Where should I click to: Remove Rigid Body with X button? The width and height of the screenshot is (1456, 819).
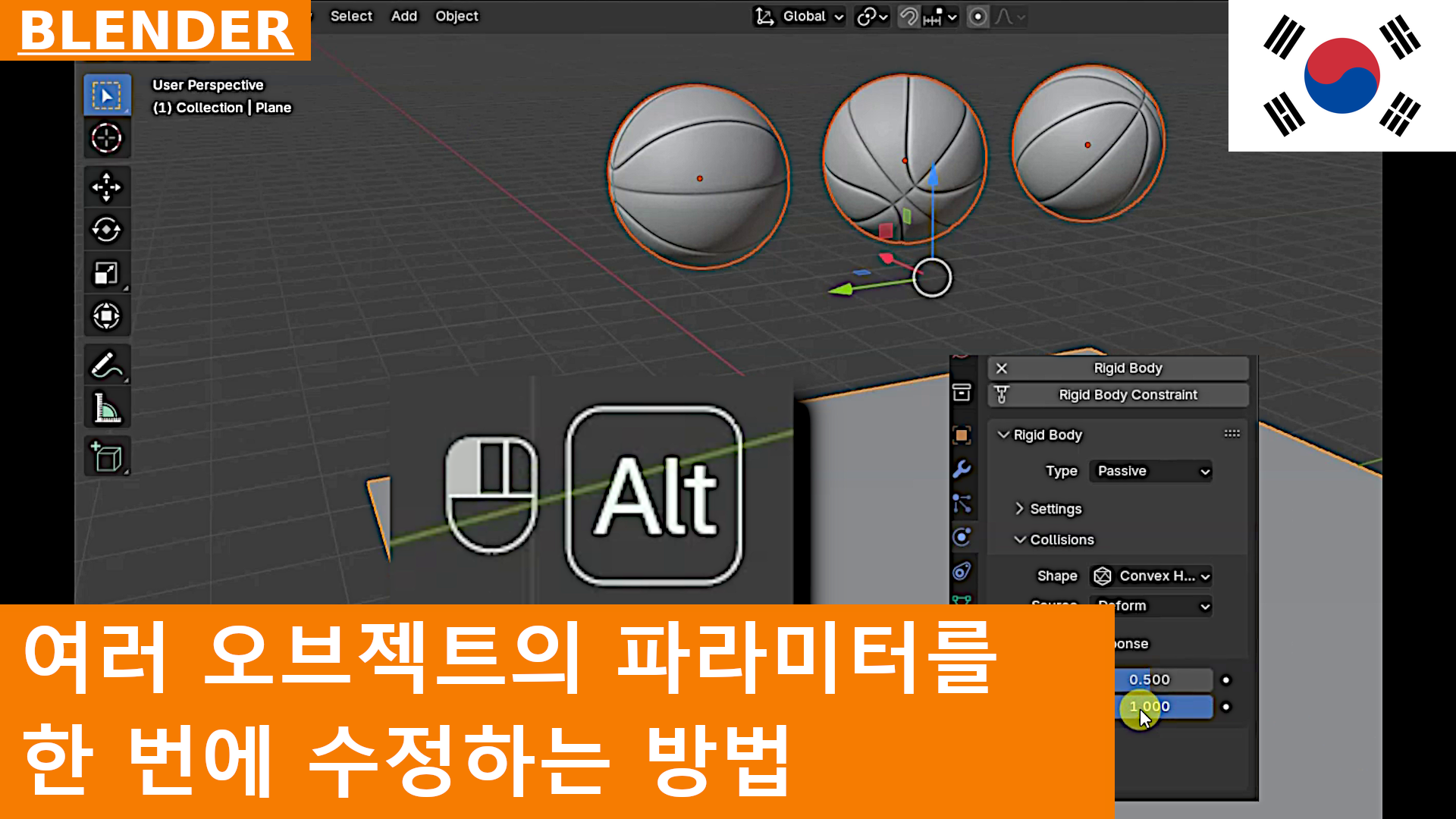(x=1002, y=368)
